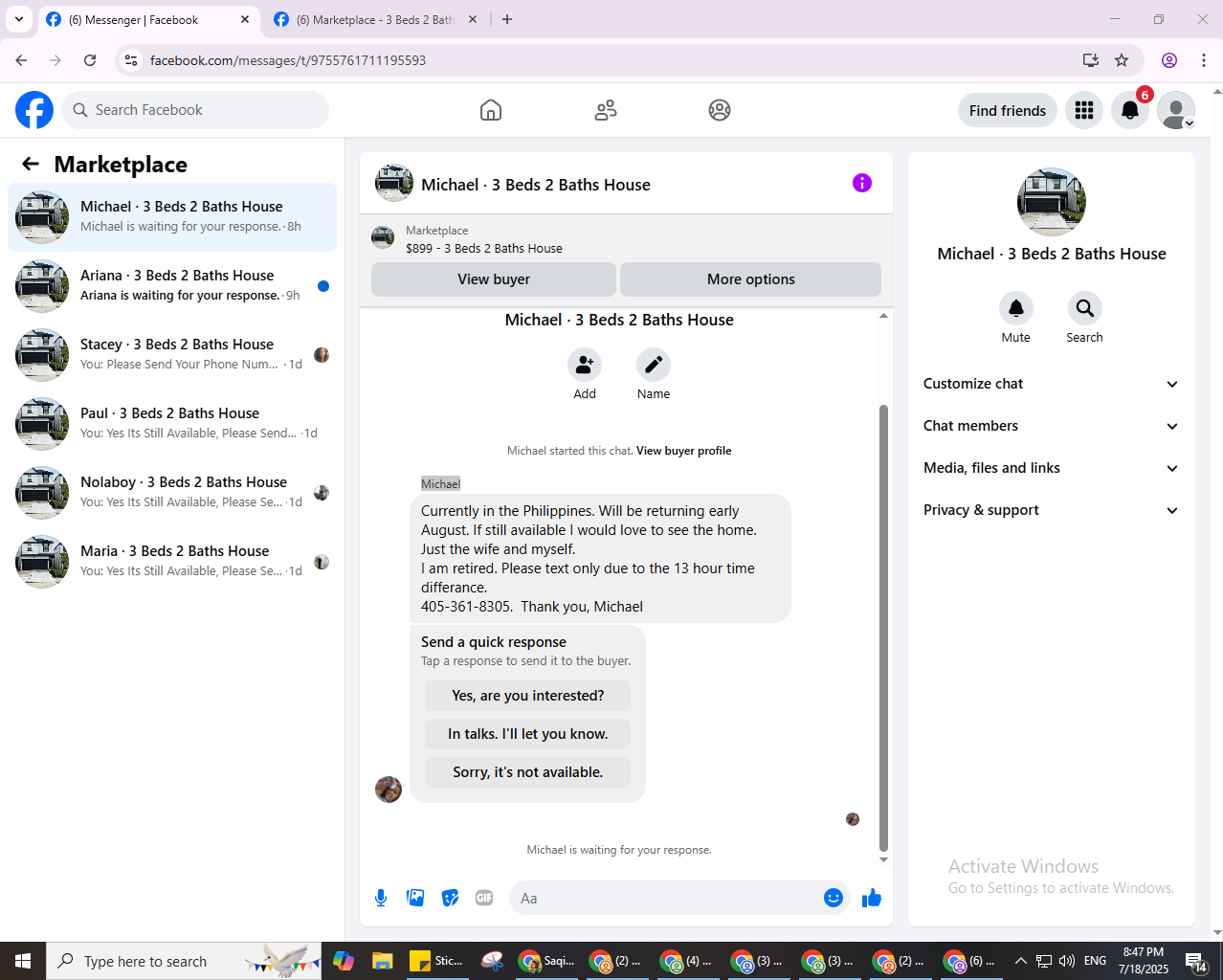The width and height of the screenshot is (1223, 980).
Task: Choose a sticker from the composer
Action: point(450,898)
